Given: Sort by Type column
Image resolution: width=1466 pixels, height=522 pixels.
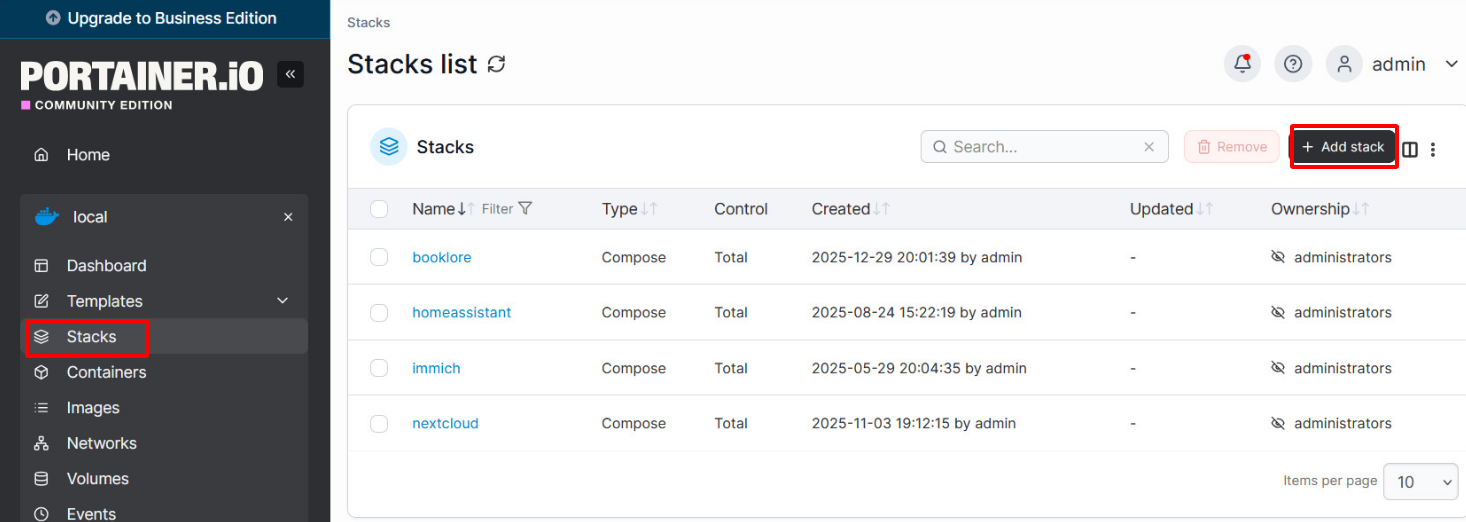Looking at the screenshot, I should [629, 209].
